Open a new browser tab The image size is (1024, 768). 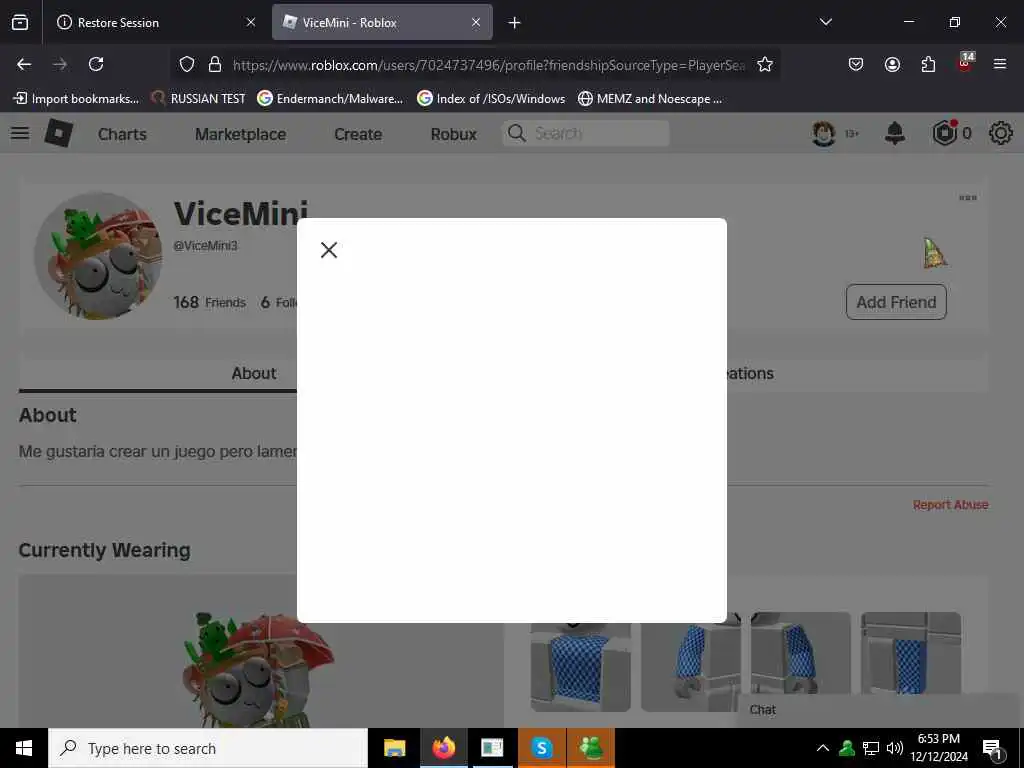pyautogui.click(x=515, y=23)
